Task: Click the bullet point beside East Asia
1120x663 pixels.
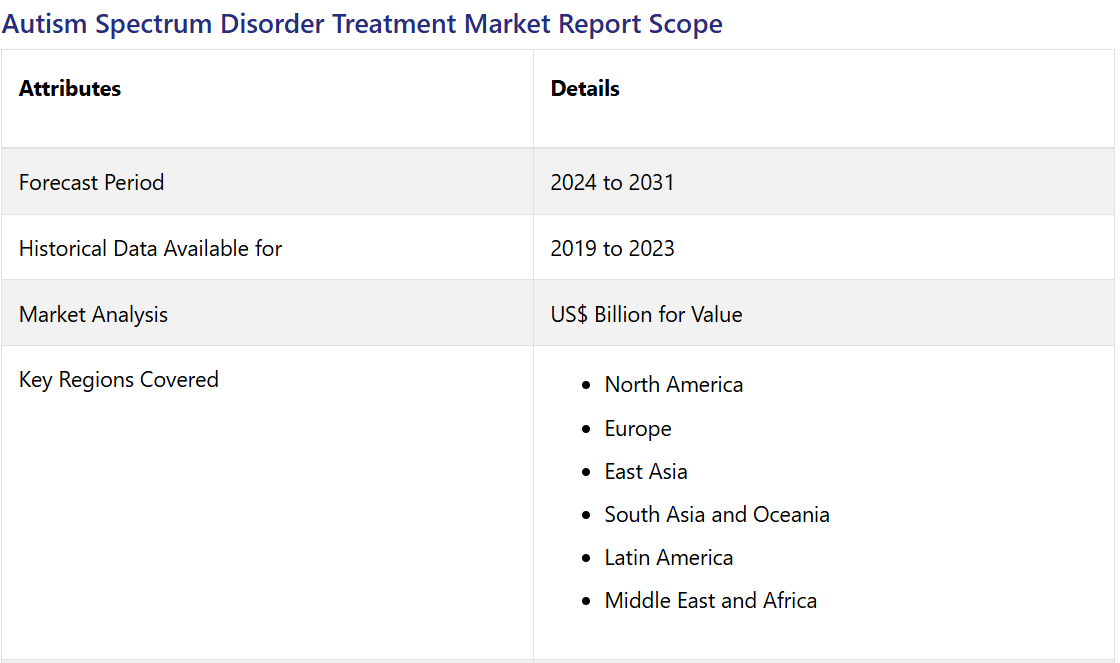Action: coord(586,473)
